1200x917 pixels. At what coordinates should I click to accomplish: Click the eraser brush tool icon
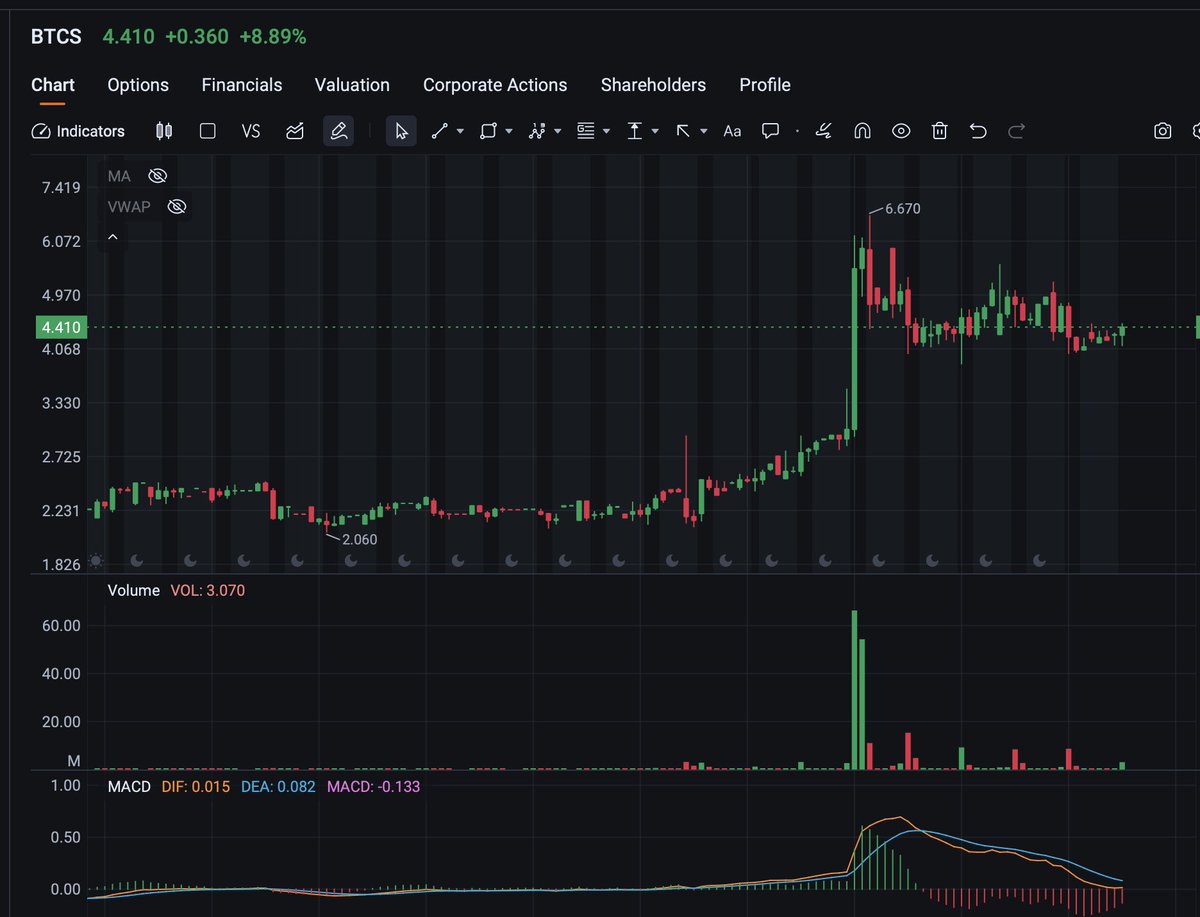(x=824, y=131)
